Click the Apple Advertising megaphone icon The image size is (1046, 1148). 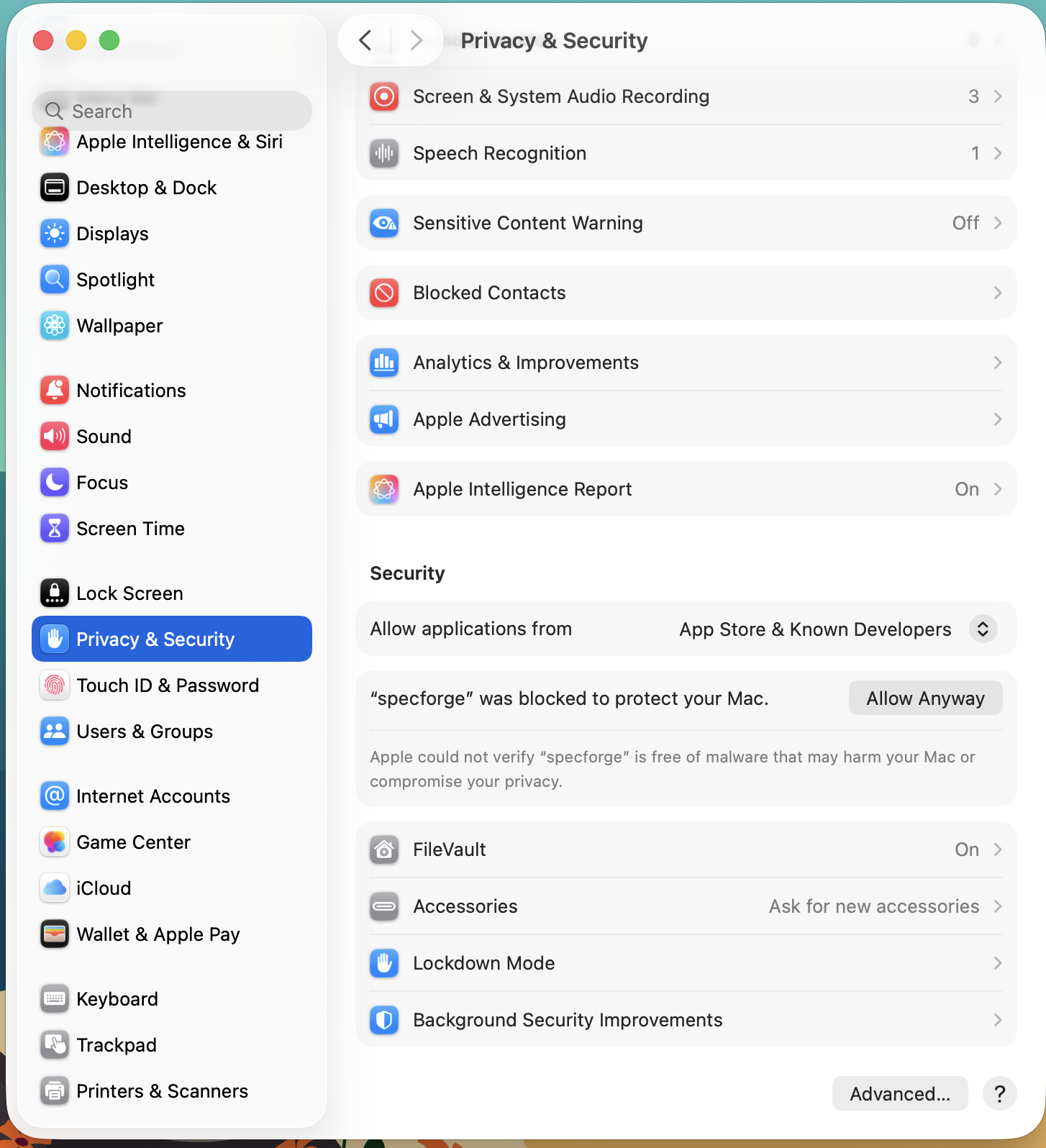384,419
